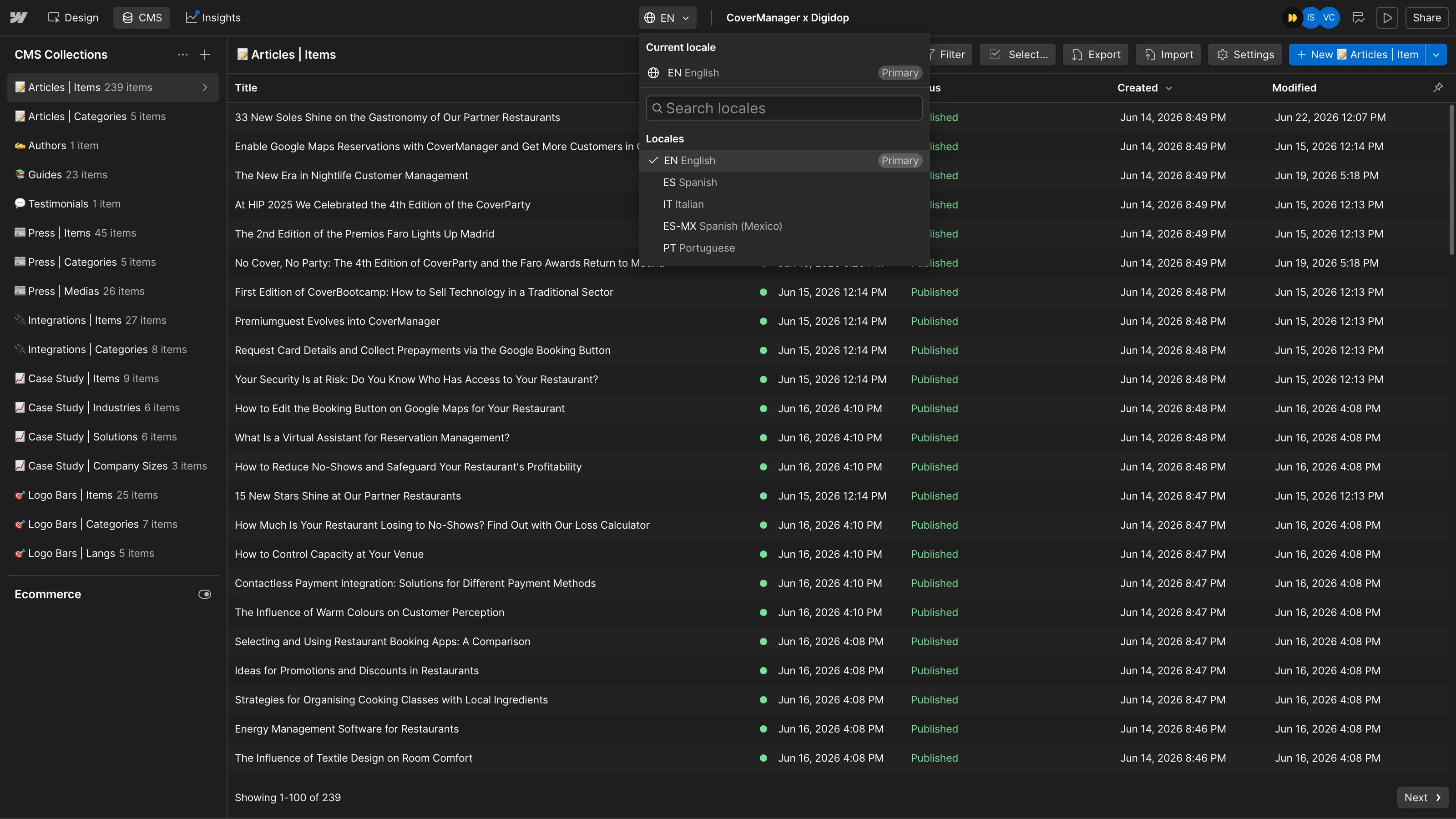Open the comments icon
1456x819 pixels.
1358,18
